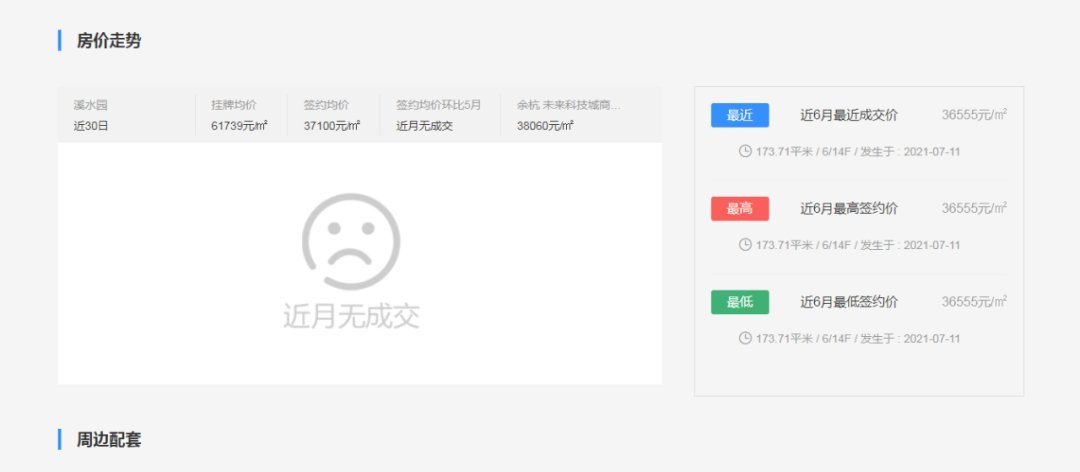
Task: Click the 173.71平米 detail line under 最低
Action: pos(858,338)
